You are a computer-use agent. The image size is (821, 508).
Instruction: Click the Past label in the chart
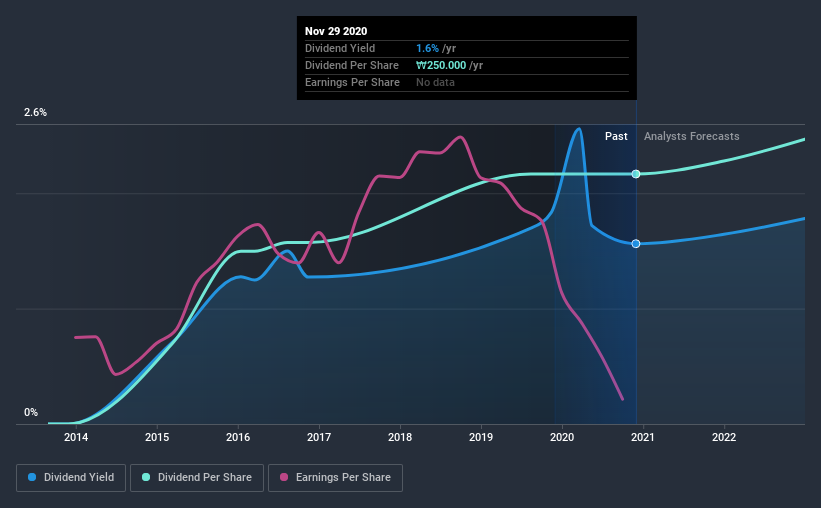(x=616, y=136)
